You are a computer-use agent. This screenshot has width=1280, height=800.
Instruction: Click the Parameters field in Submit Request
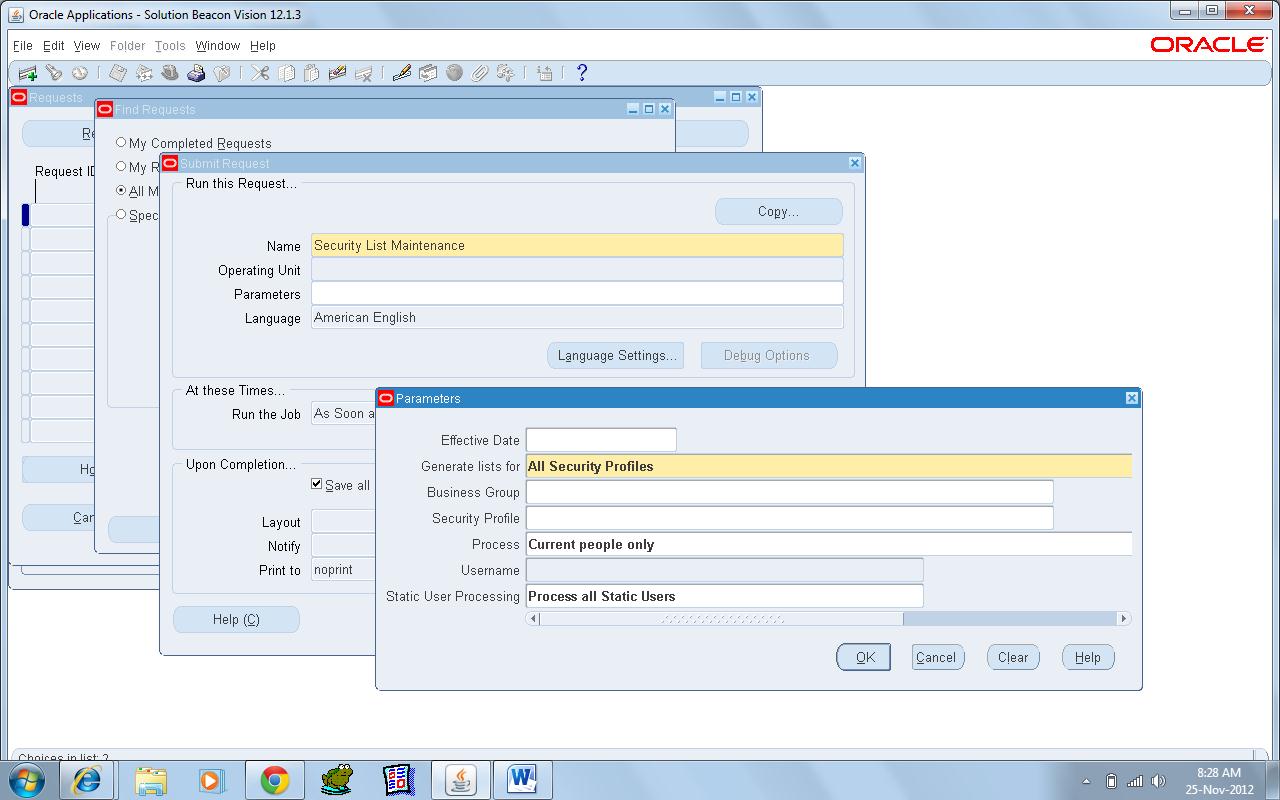[x=577, y=293]
